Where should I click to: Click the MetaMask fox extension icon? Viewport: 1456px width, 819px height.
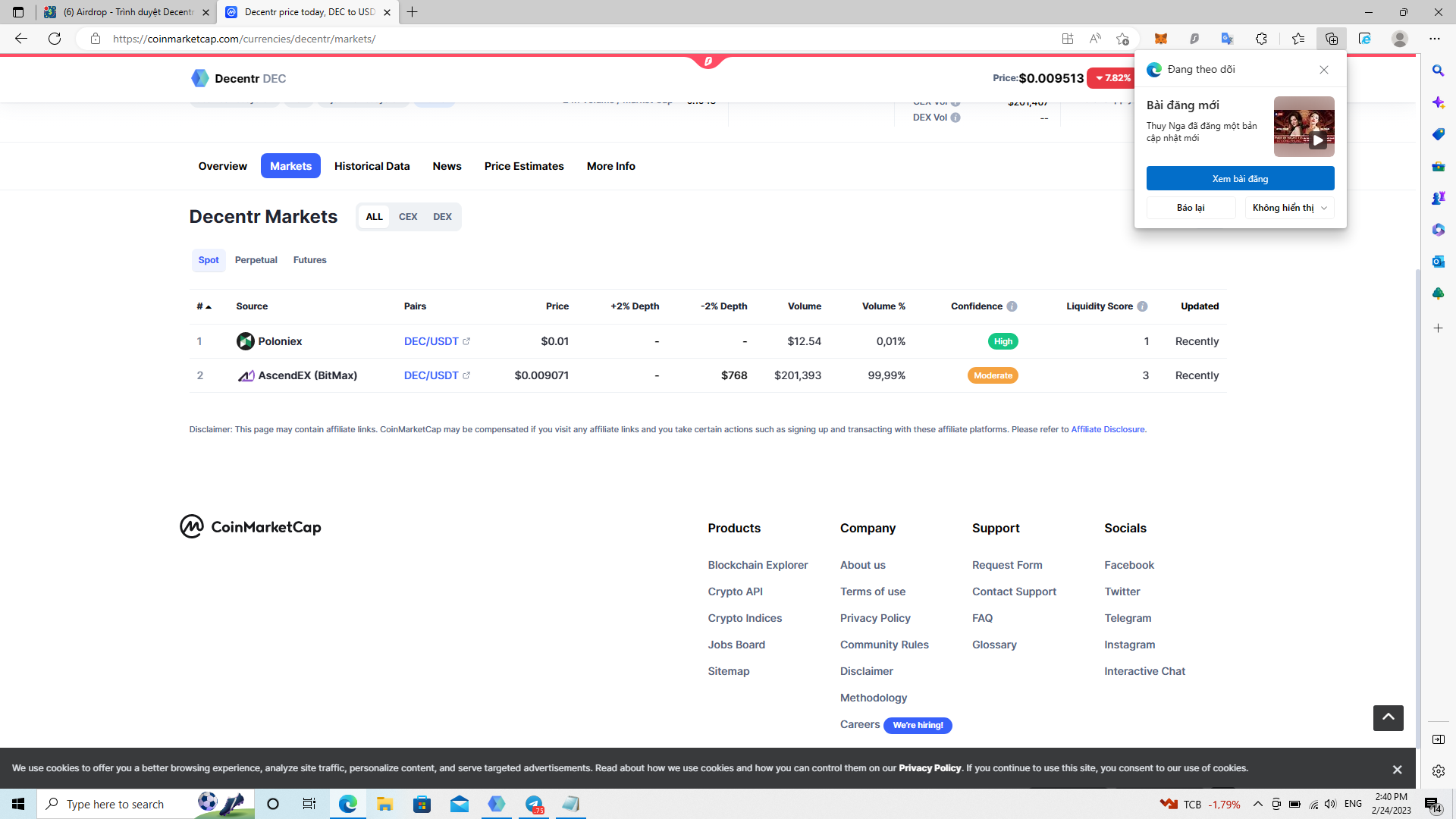coord(1160,39)
